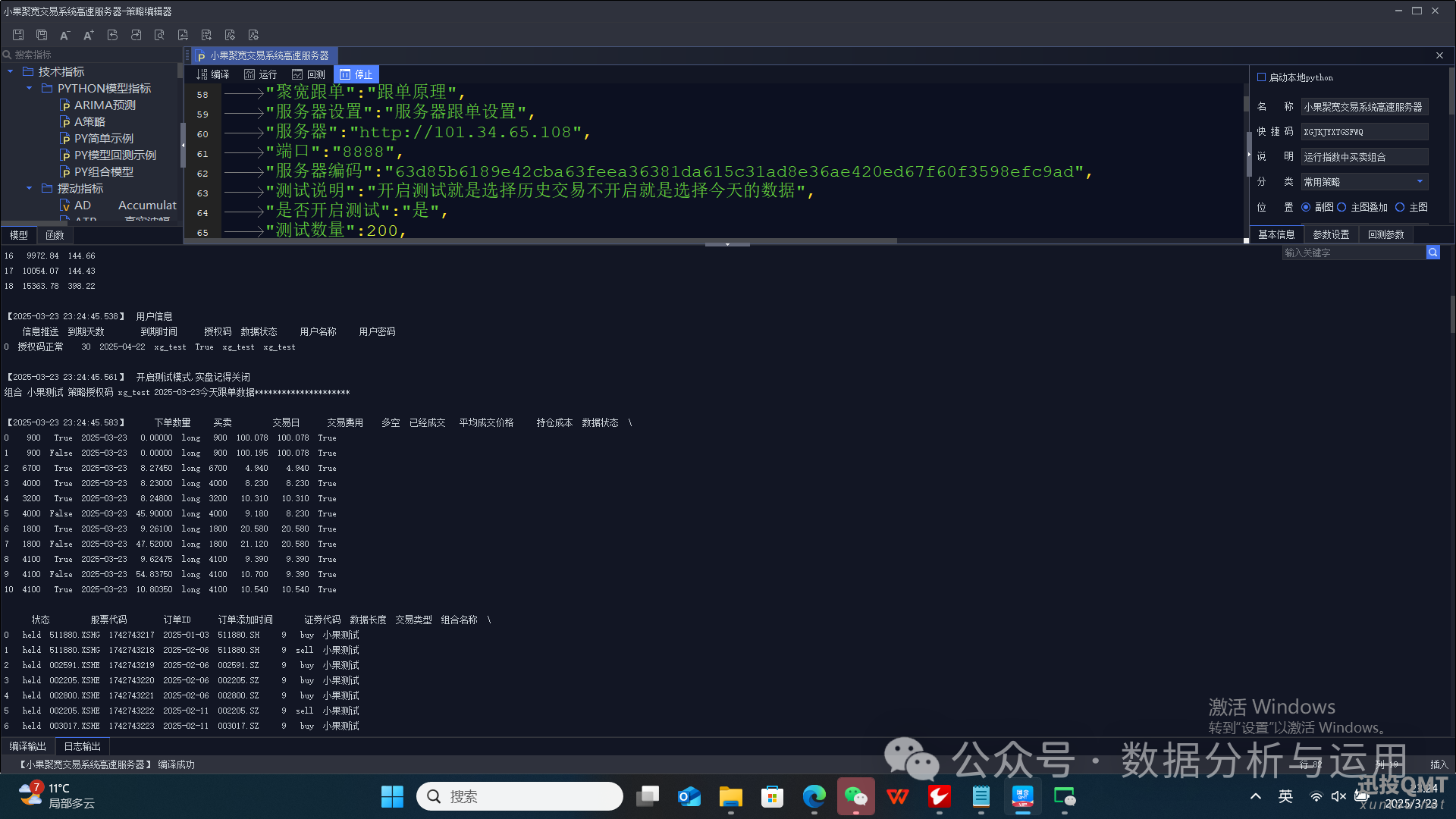
Task: Click the Task View taskbar icon
Action: [x=648, y=796]
